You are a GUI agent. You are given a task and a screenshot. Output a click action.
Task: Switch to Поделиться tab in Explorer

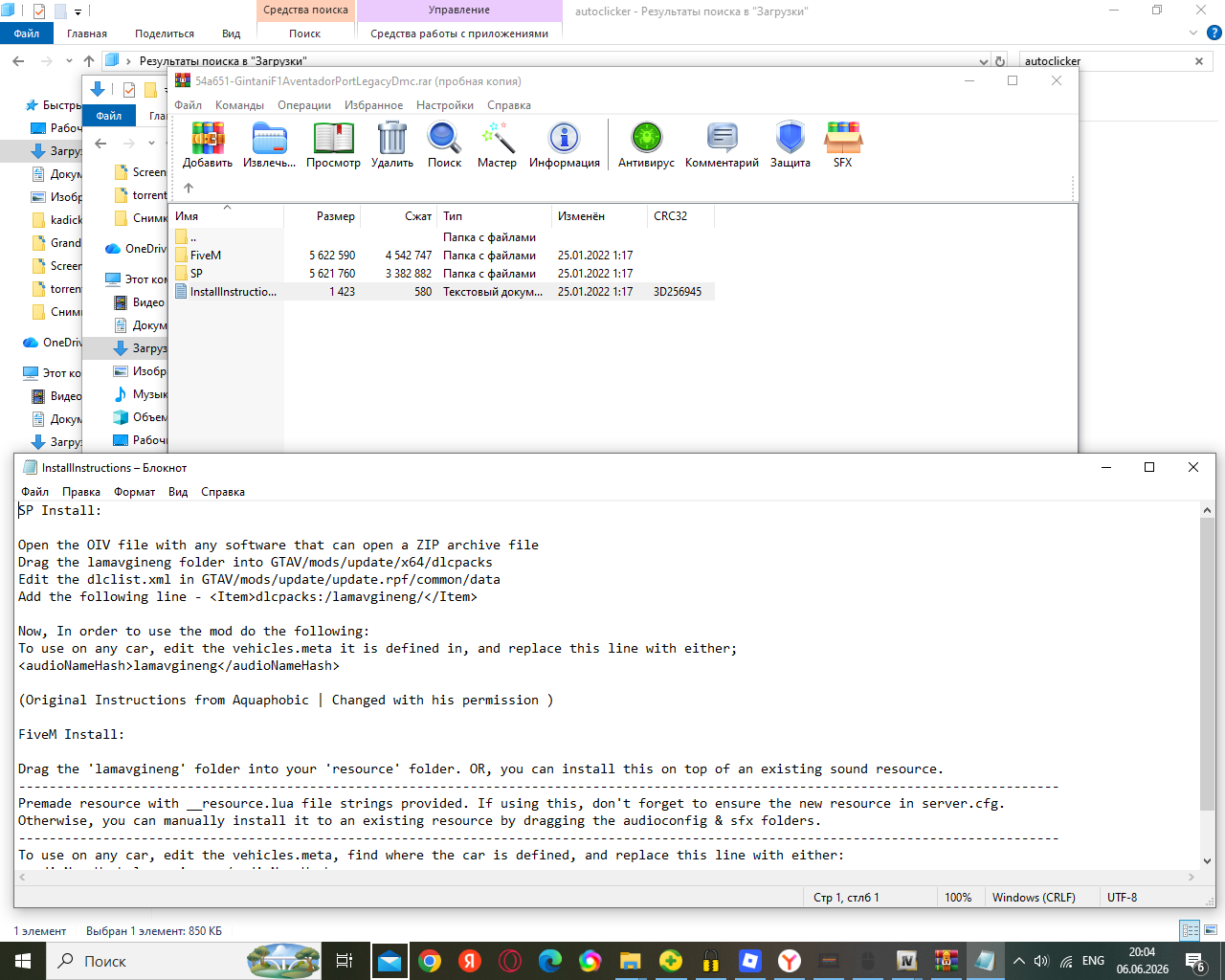point(165,33)
